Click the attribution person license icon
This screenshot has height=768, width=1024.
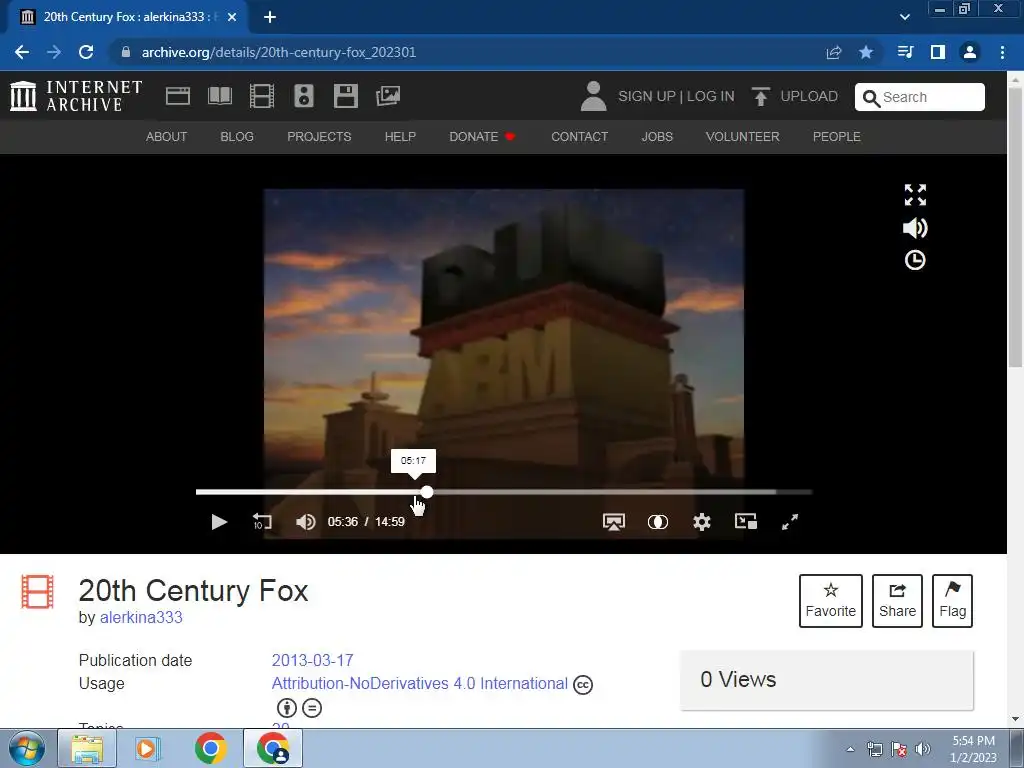[287, 708]
